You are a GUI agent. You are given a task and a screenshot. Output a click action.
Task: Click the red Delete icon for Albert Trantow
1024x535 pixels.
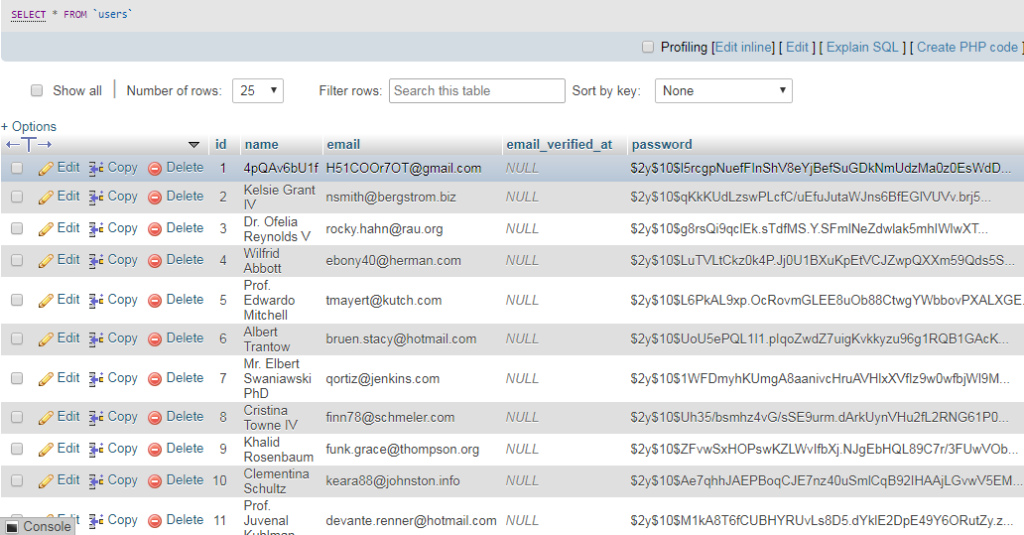[x=155, y=339]
